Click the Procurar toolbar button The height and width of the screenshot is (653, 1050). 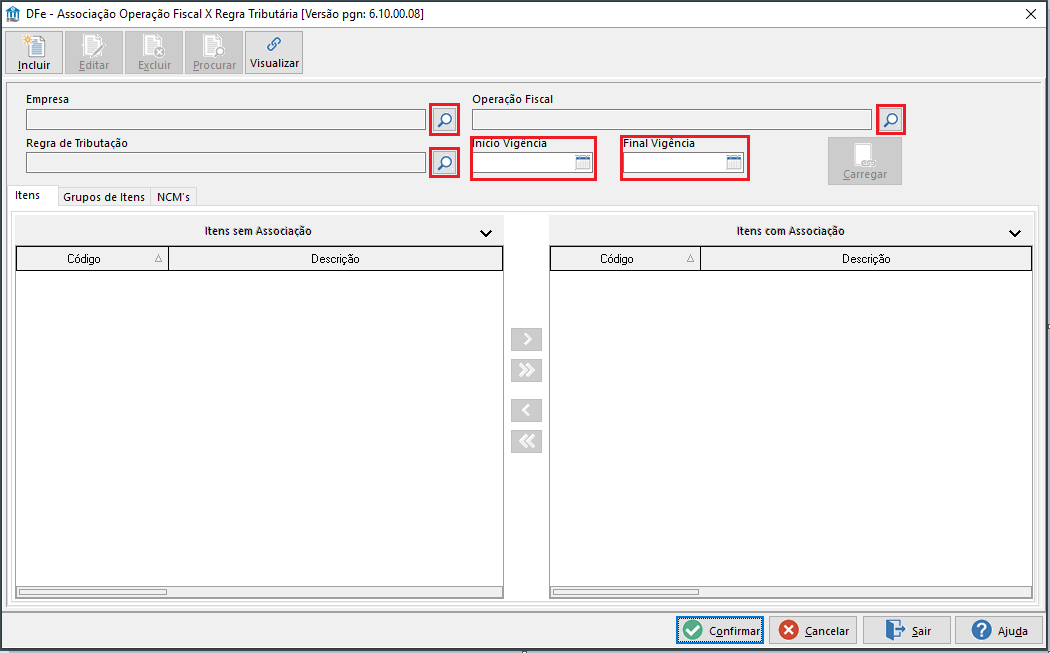point(214,52)
